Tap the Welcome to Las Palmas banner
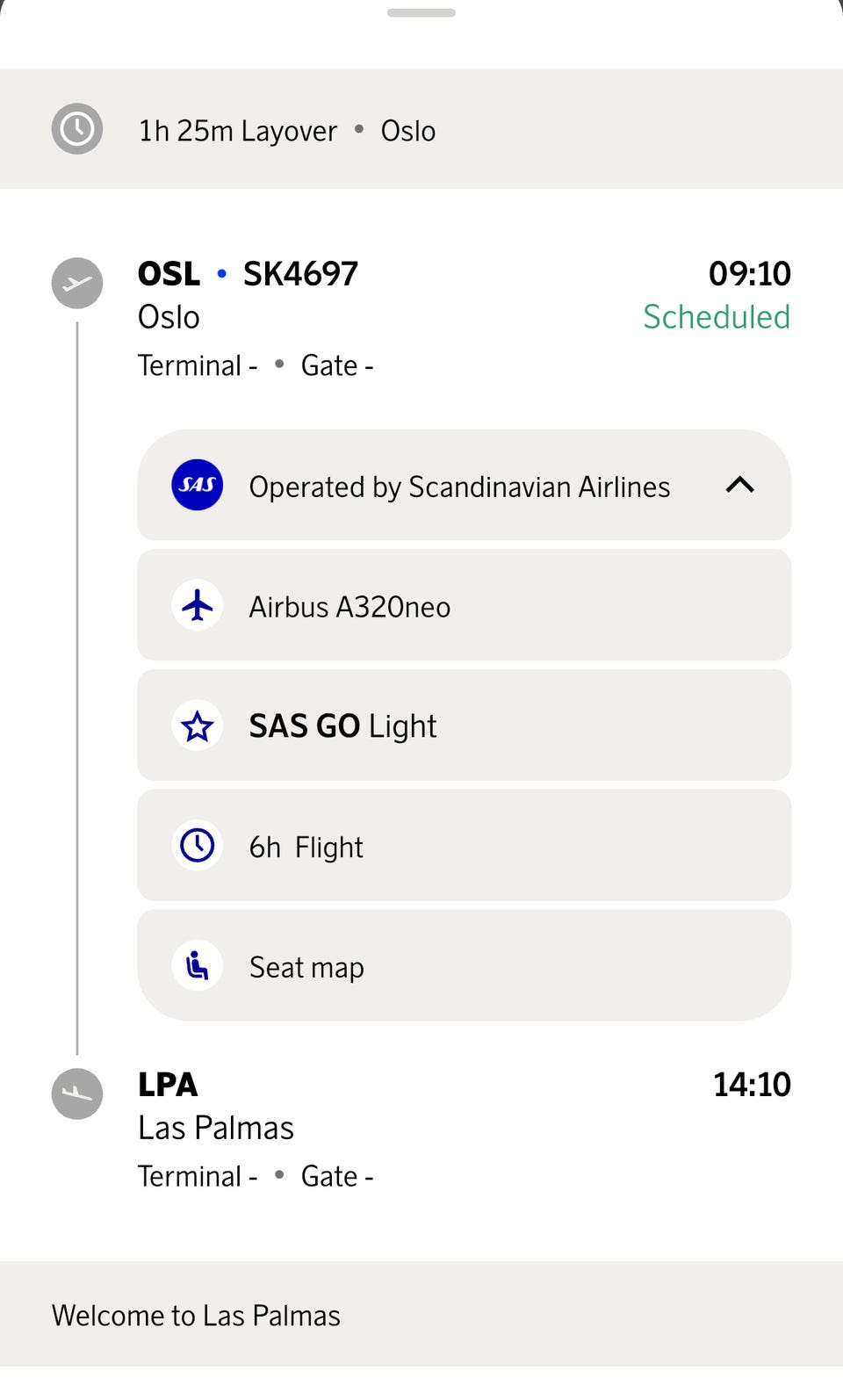The image size is (843, 1400). pos(421,1314)
